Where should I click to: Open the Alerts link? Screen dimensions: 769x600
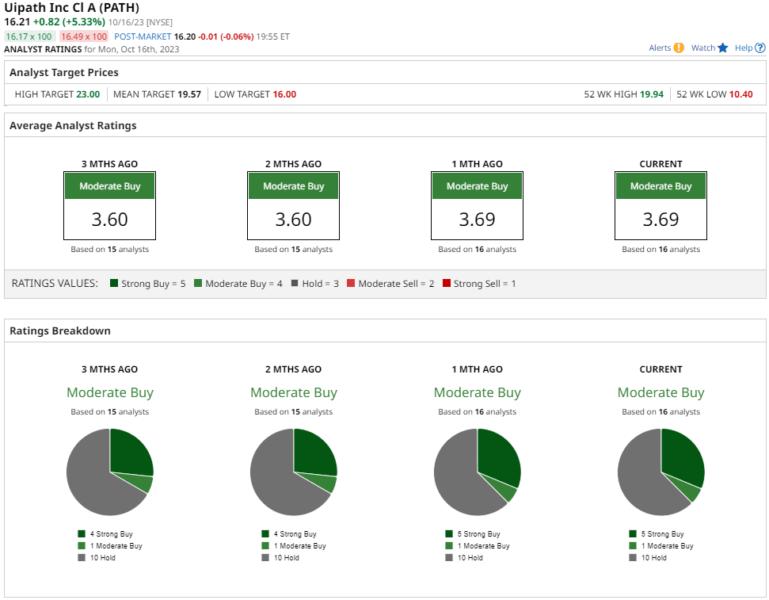(x=660, y=48)
